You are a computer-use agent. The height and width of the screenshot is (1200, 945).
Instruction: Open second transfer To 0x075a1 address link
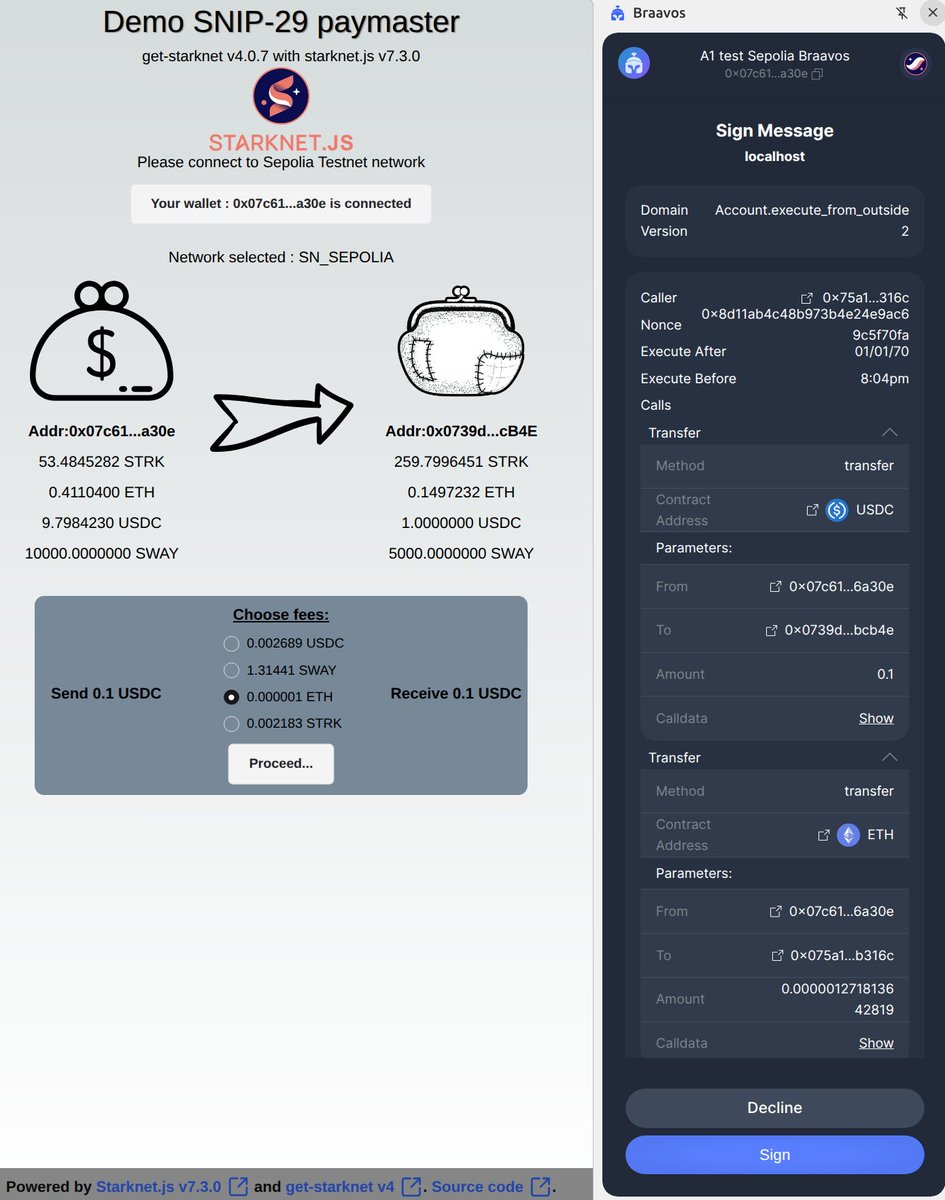click(x=777, y=956)
